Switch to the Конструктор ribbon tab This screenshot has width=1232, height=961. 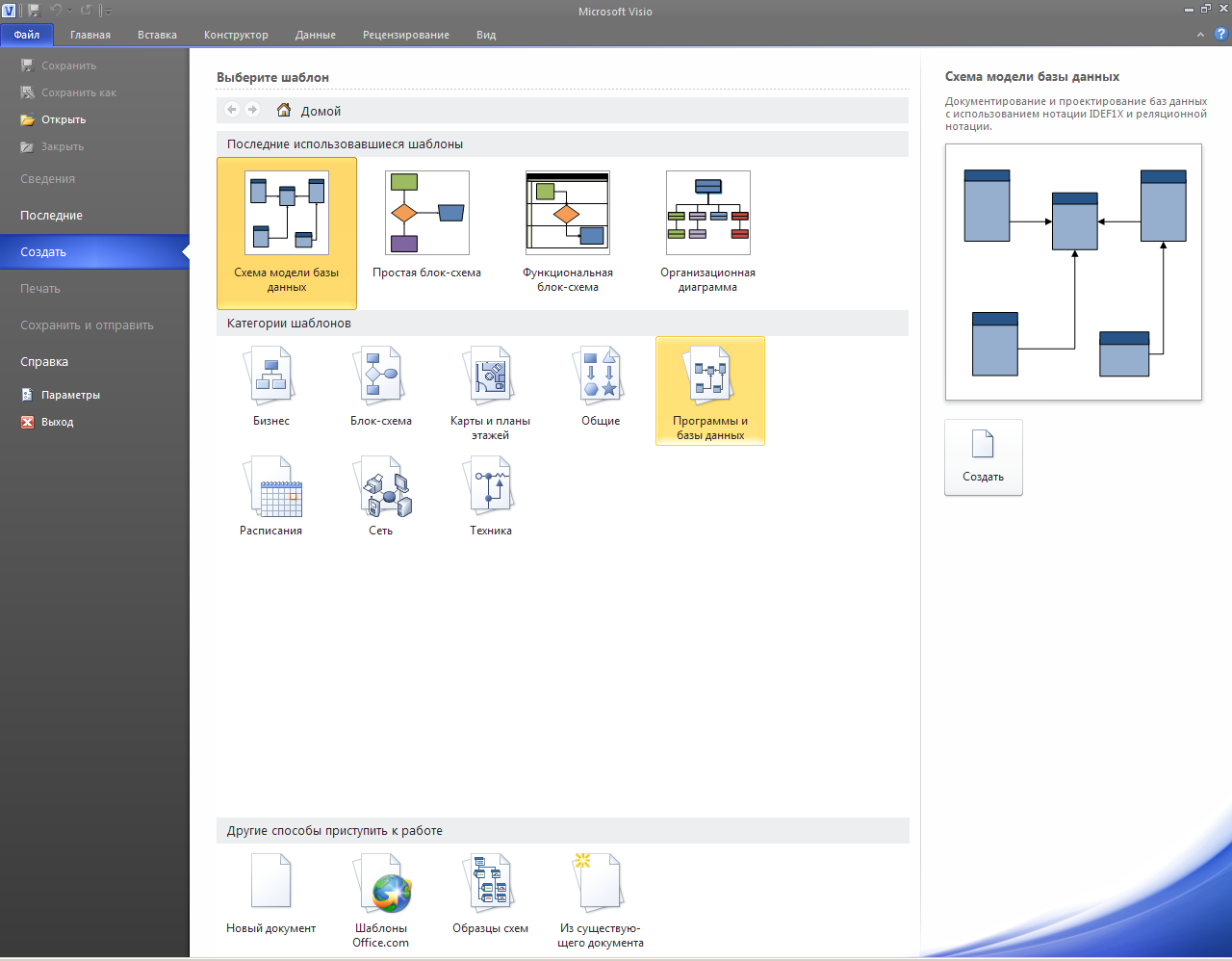pyautogui.click(x=236, y=35)
